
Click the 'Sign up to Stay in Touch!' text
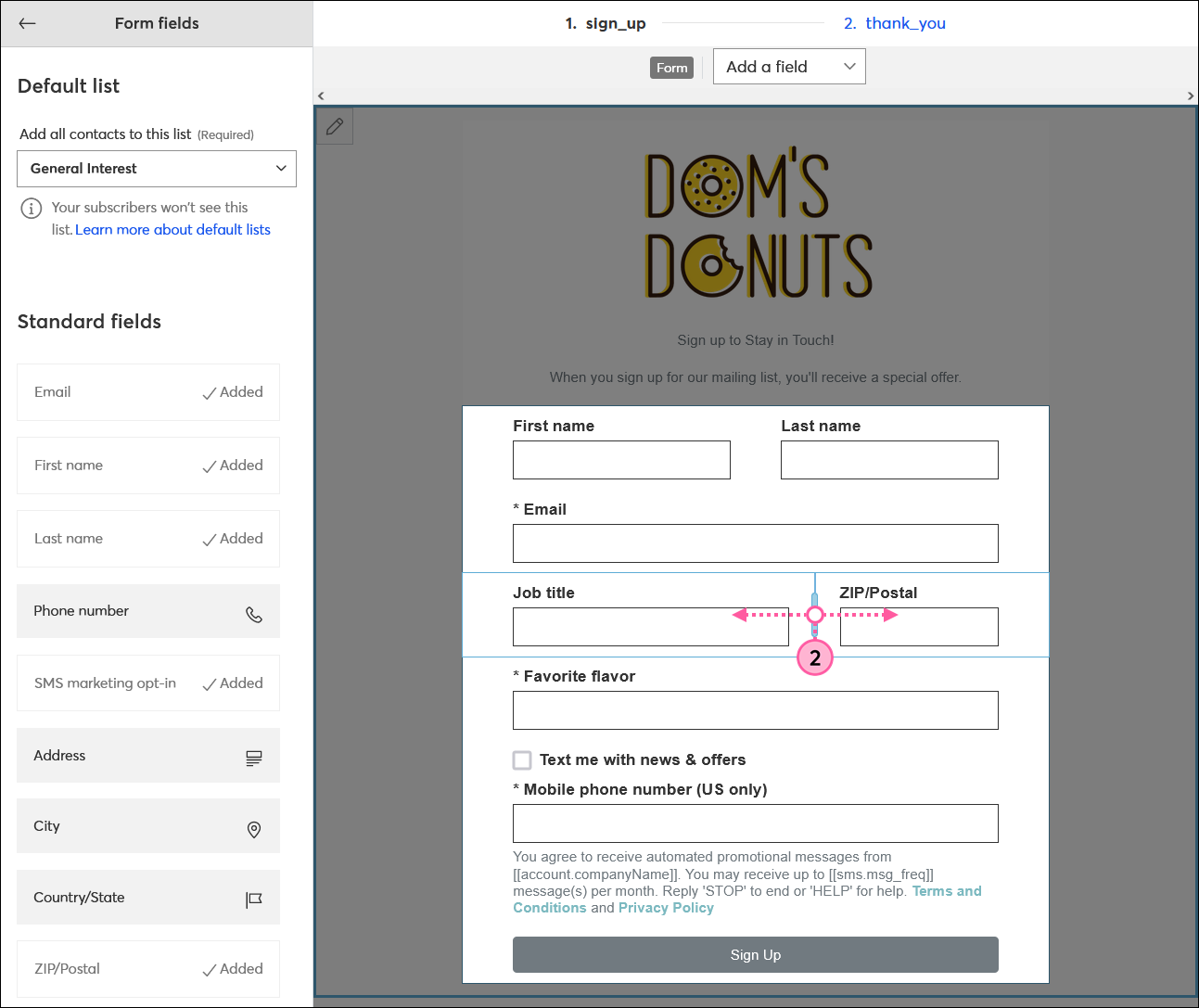click(x=756, y=340)
